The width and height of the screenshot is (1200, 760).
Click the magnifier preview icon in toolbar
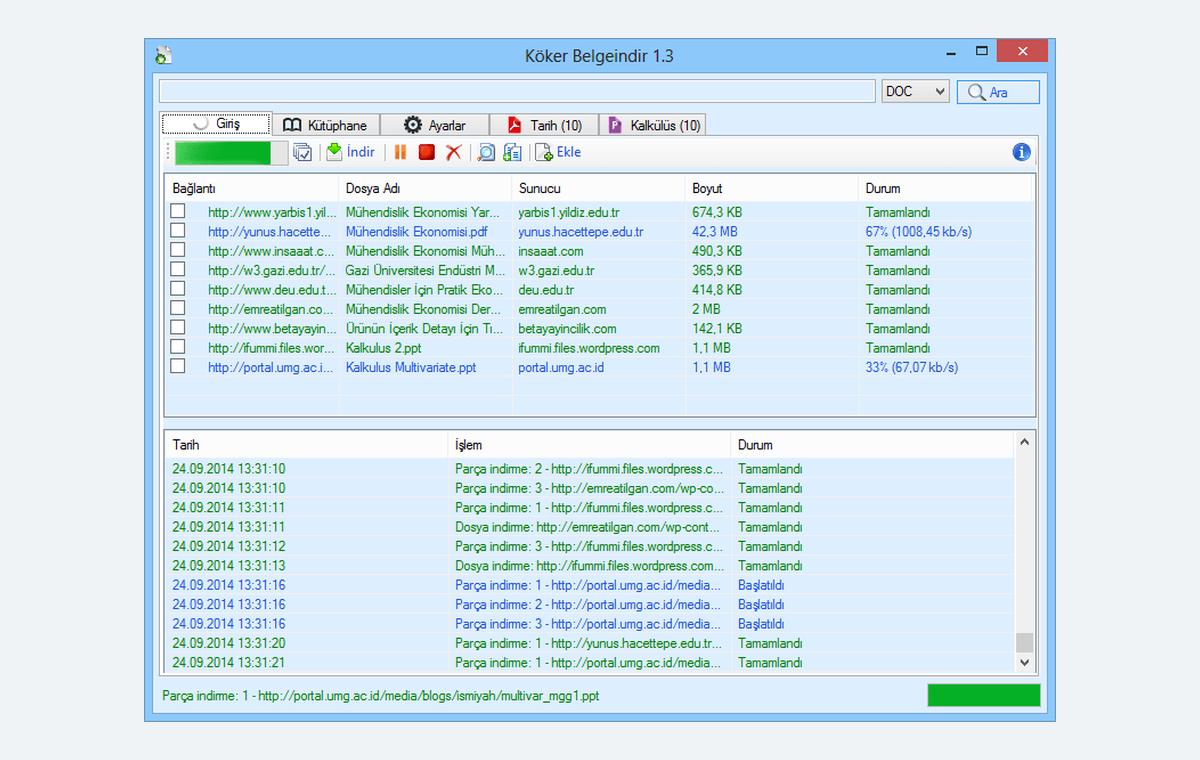(486, 152)
